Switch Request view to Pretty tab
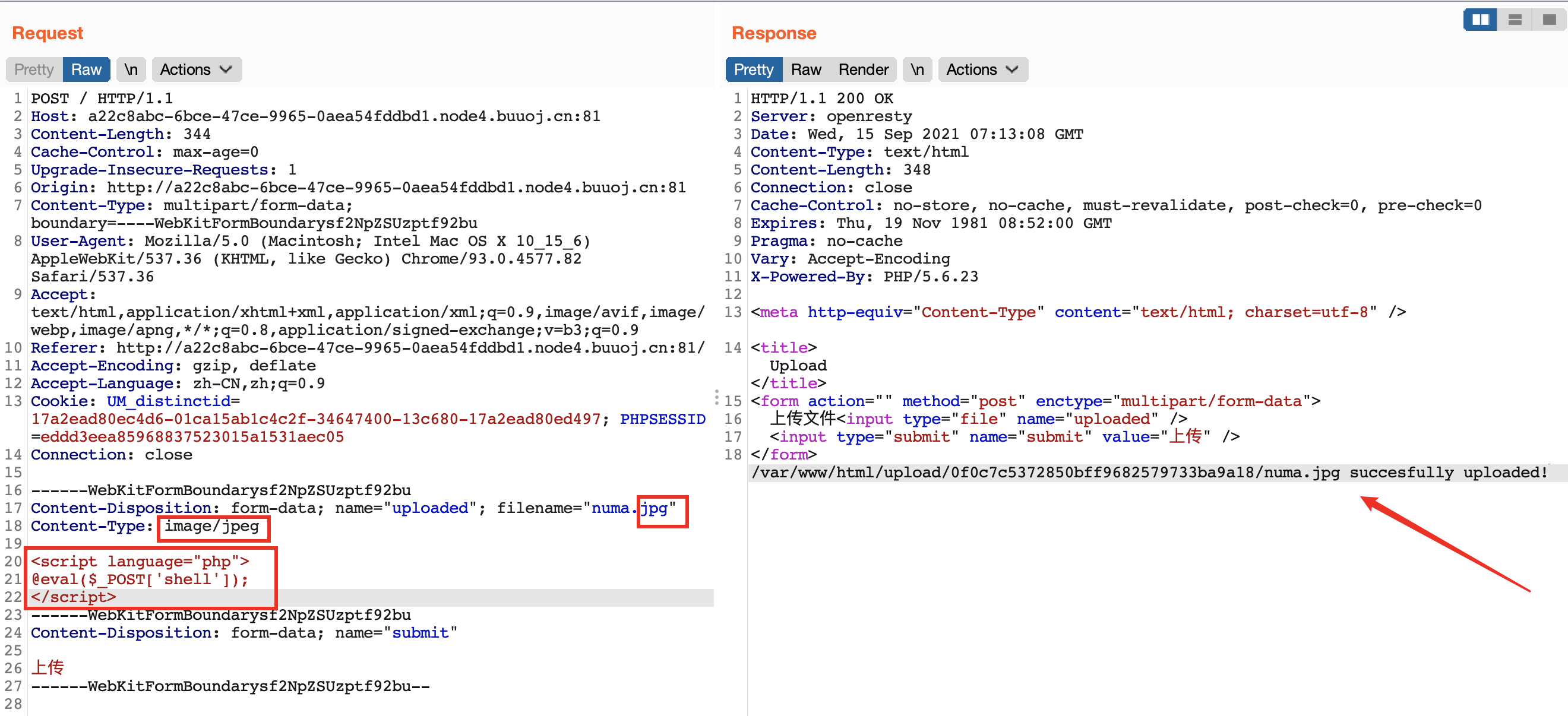This screenshot has height=716, width=1568. click(34, 69)
